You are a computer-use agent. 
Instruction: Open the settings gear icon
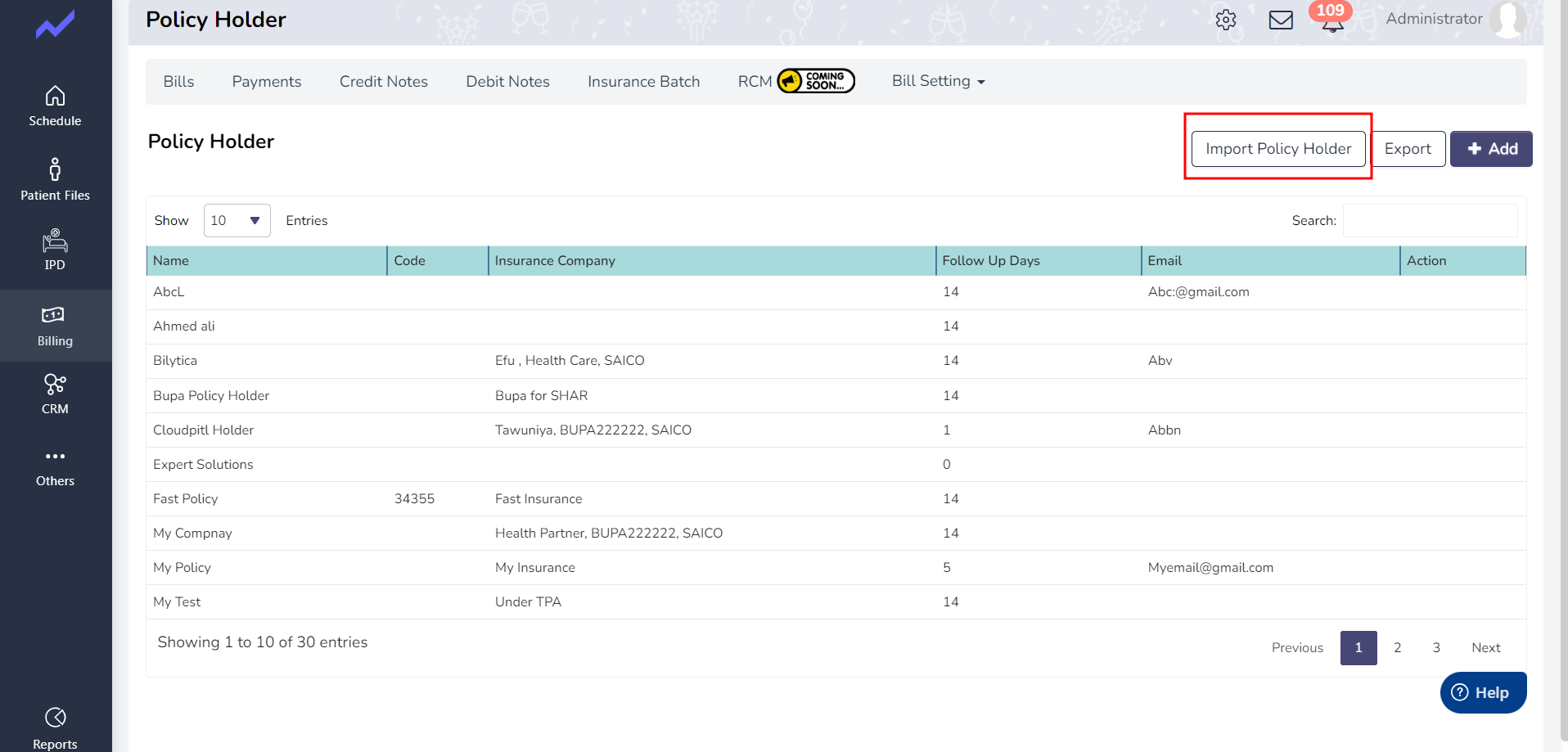[x=1226, y=20]
